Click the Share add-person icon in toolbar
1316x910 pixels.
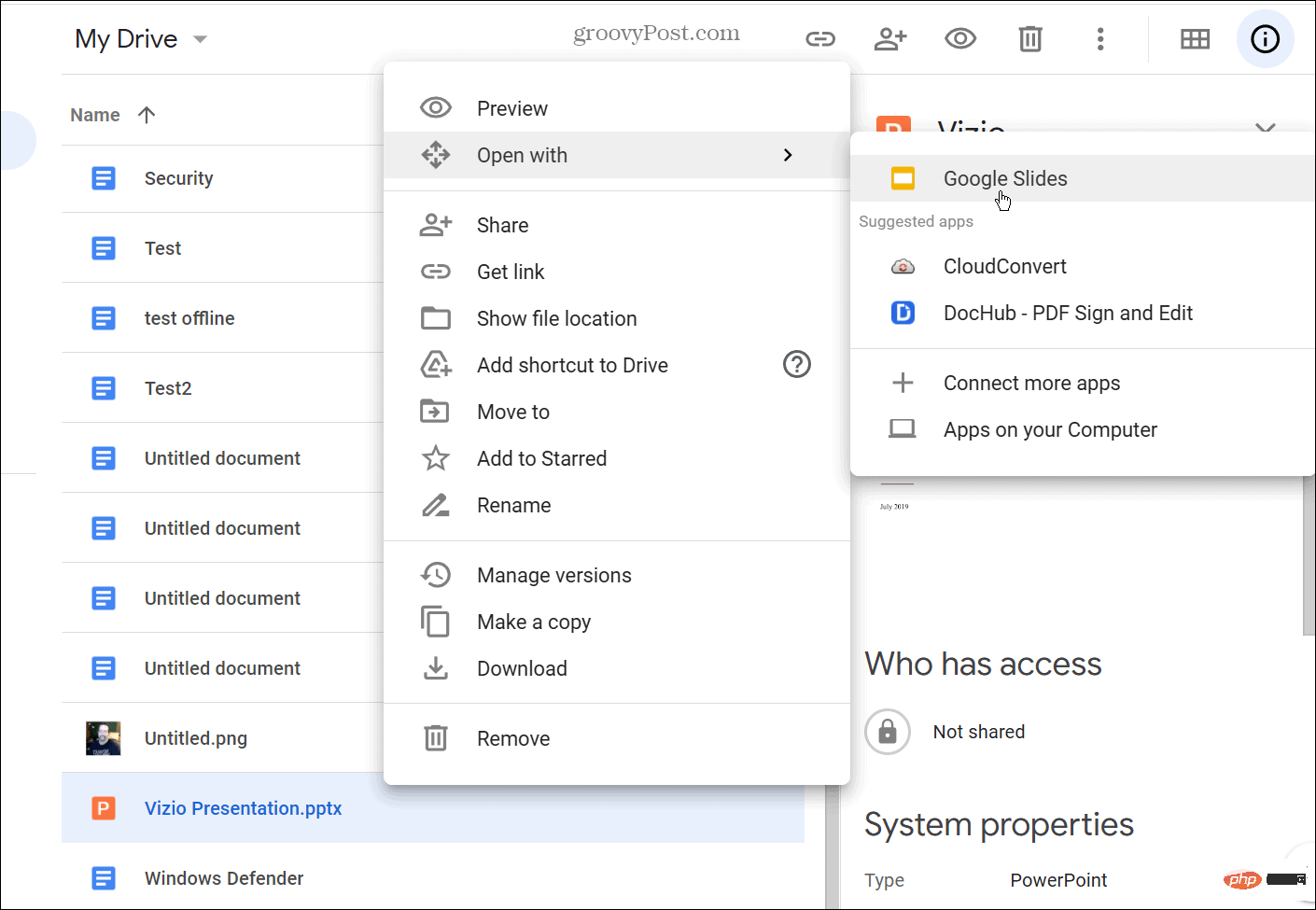[890, 38]
